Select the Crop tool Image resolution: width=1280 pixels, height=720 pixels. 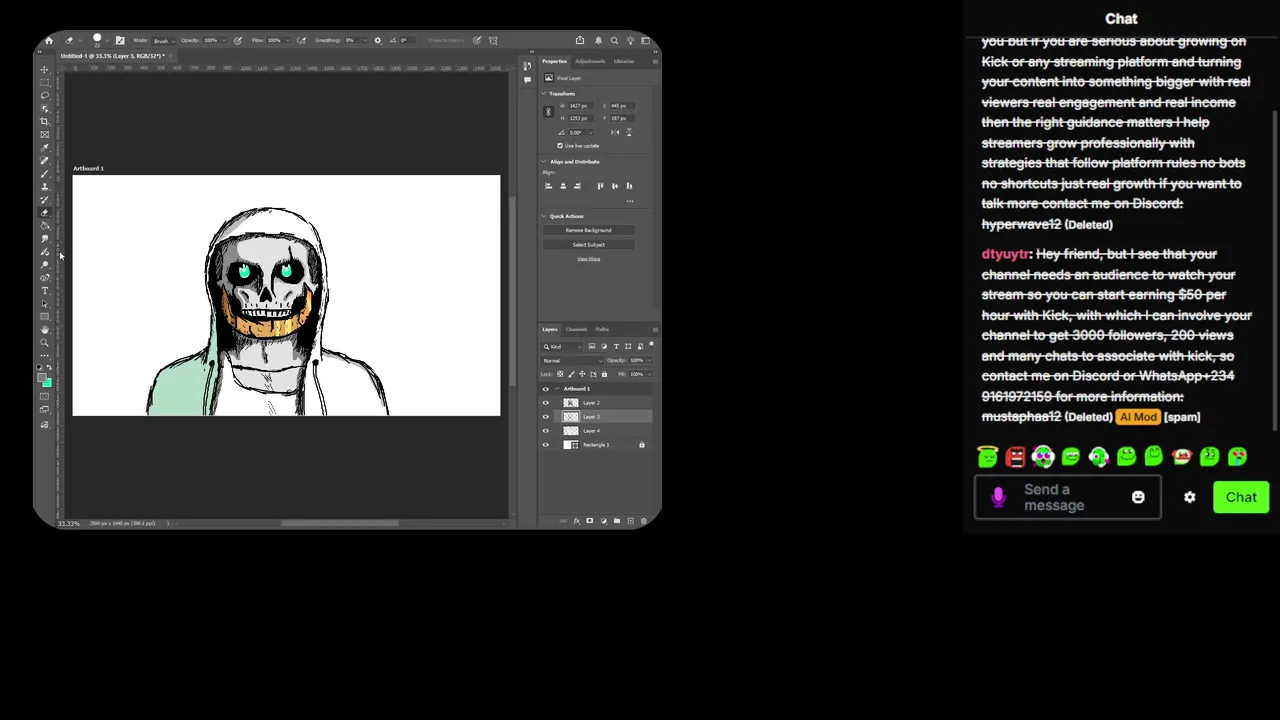coord(44,121)
